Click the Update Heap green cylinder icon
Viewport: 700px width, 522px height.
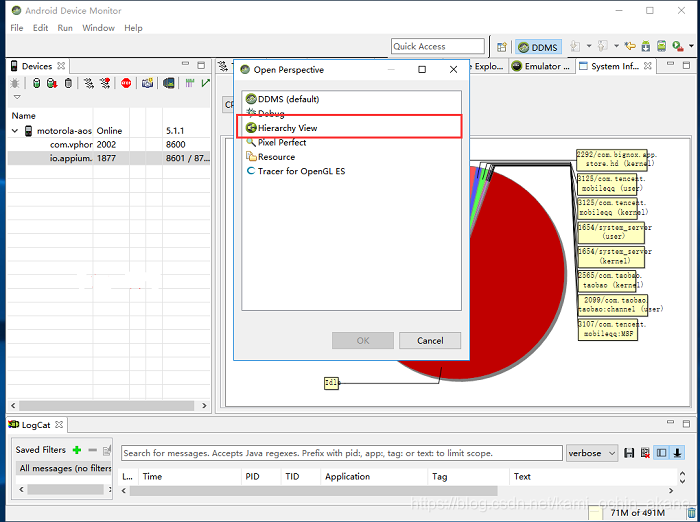[37, 83]
